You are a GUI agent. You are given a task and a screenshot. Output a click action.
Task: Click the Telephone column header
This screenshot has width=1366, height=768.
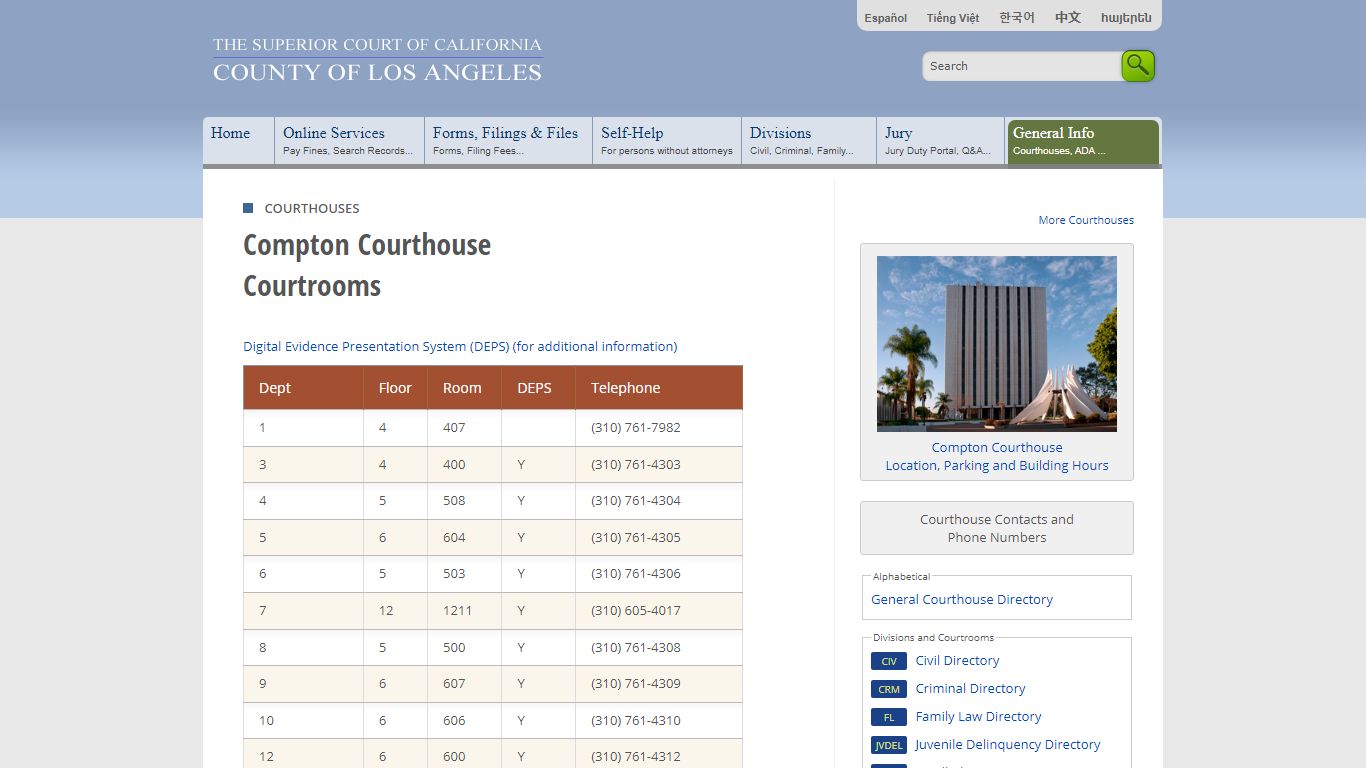click(659, 388)
